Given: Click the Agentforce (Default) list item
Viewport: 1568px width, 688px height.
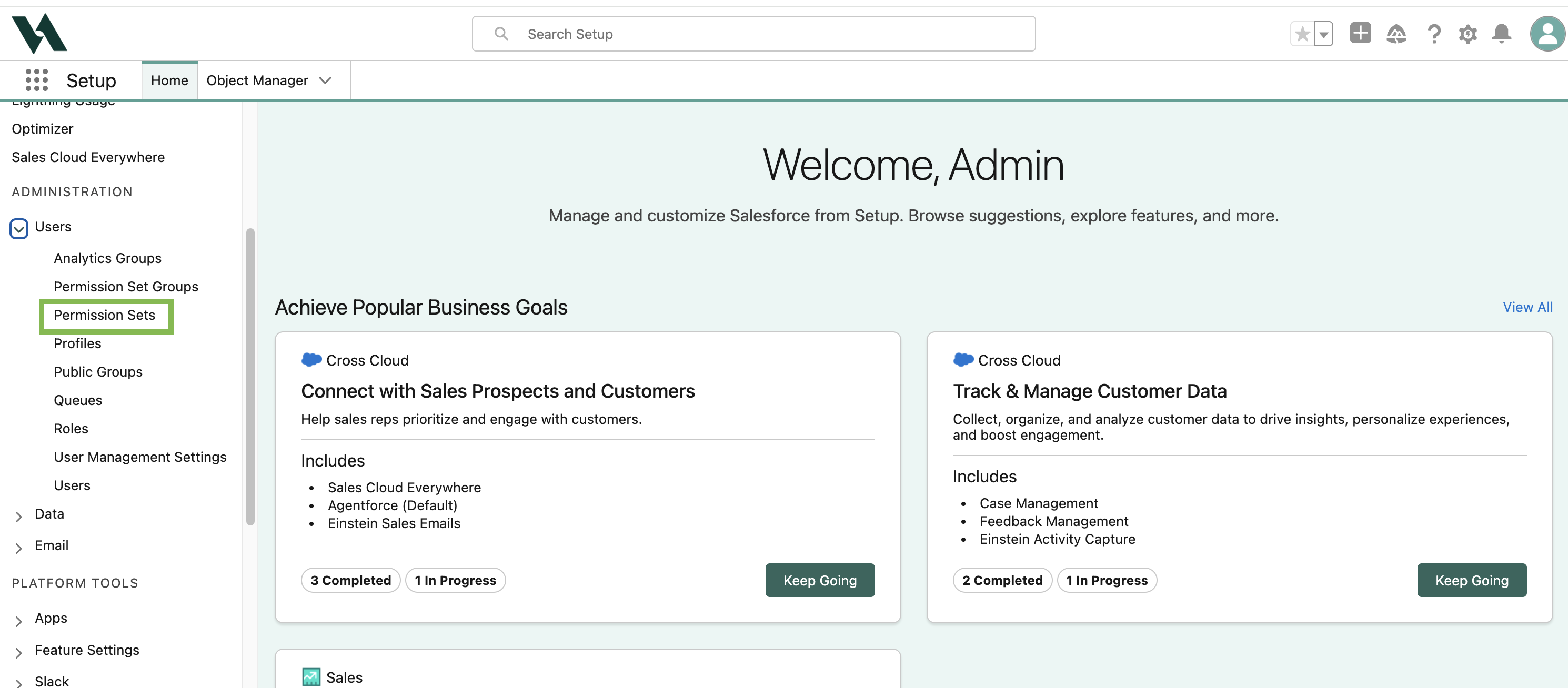Looking at the screenshot, I should 392,505.
